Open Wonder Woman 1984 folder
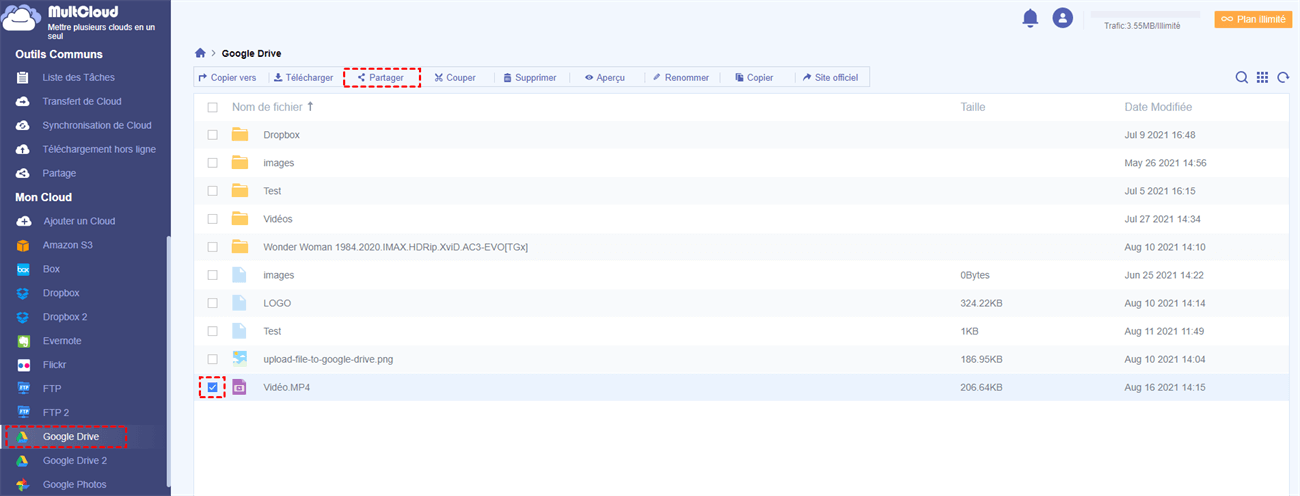This screenshot has height=496, width=1300. click(395, 247)
